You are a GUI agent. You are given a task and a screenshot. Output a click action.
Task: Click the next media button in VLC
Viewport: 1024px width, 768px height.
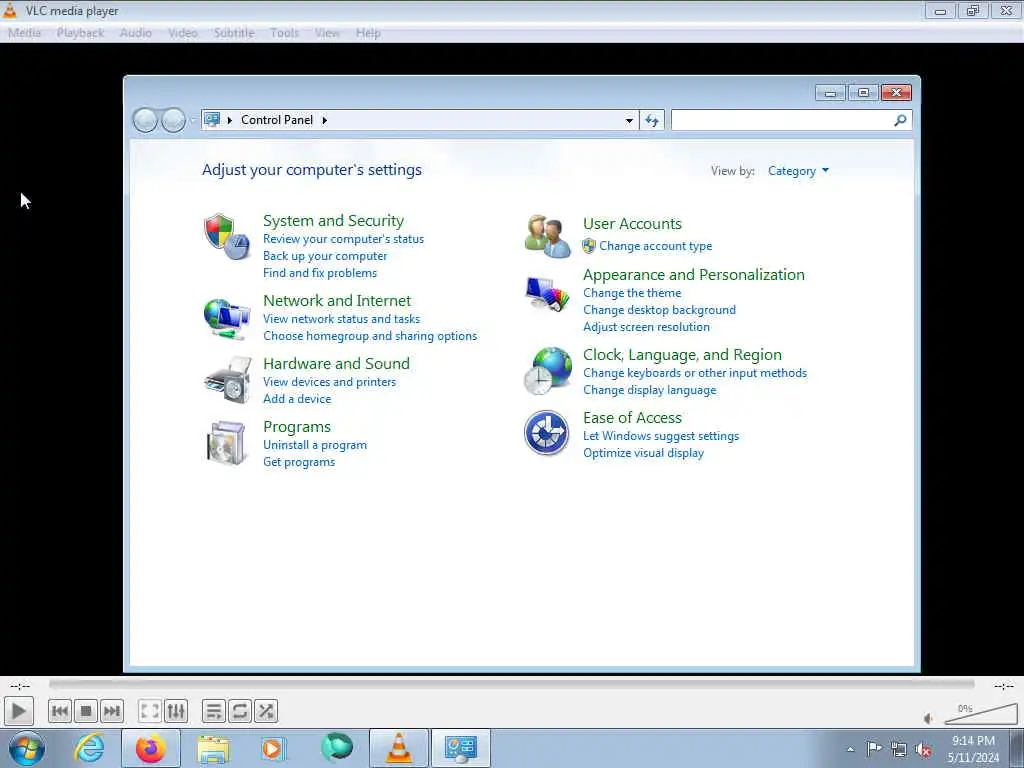(112, 711)
